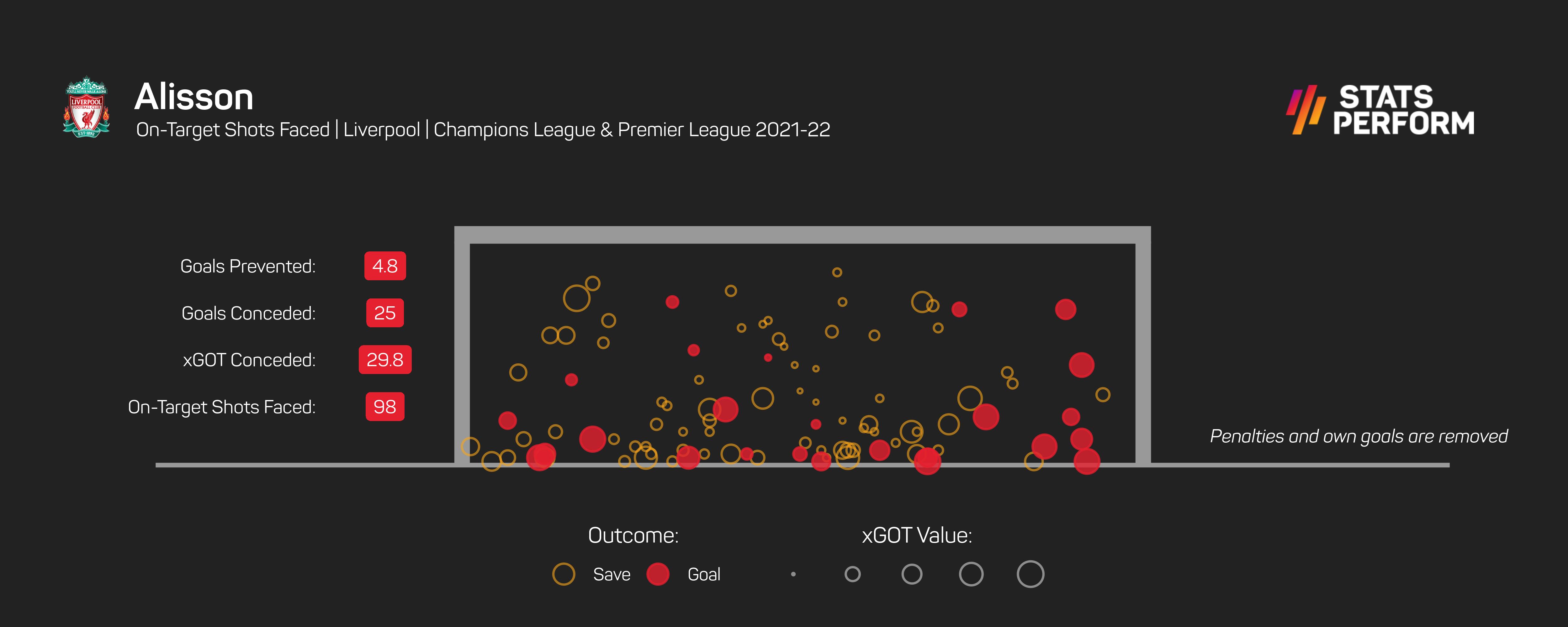1568x627 pixels.
Task: Click the xGOT Value legend heading
Action: click(x=917, y=536)
